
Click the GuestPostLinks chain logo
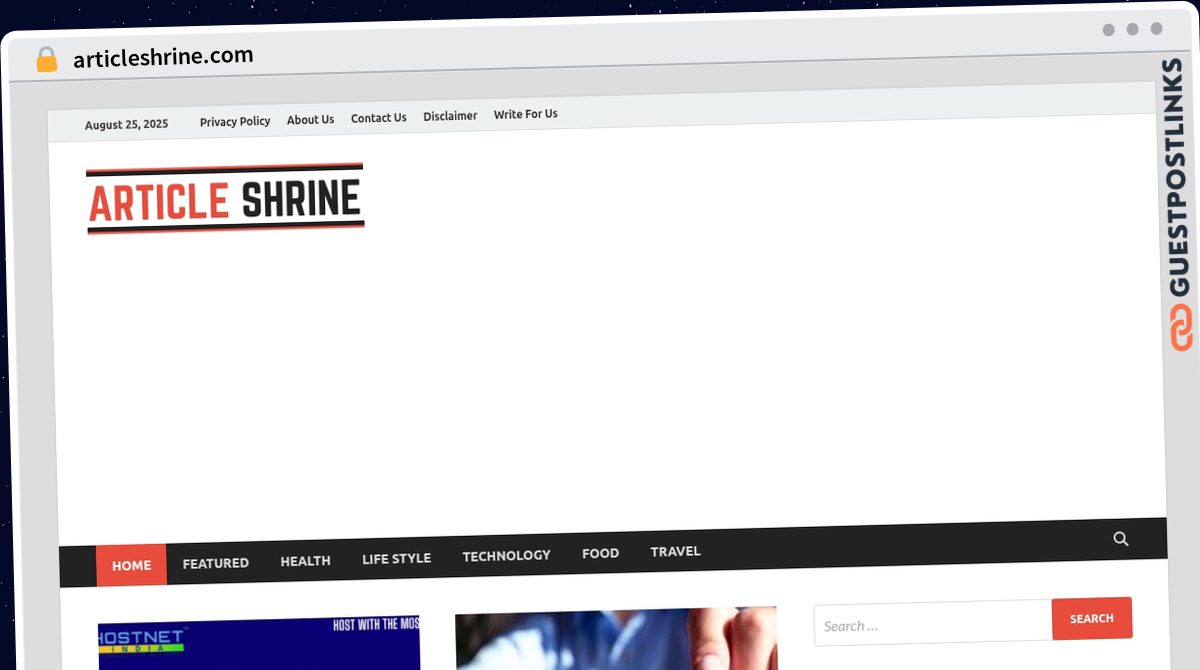1181,329
